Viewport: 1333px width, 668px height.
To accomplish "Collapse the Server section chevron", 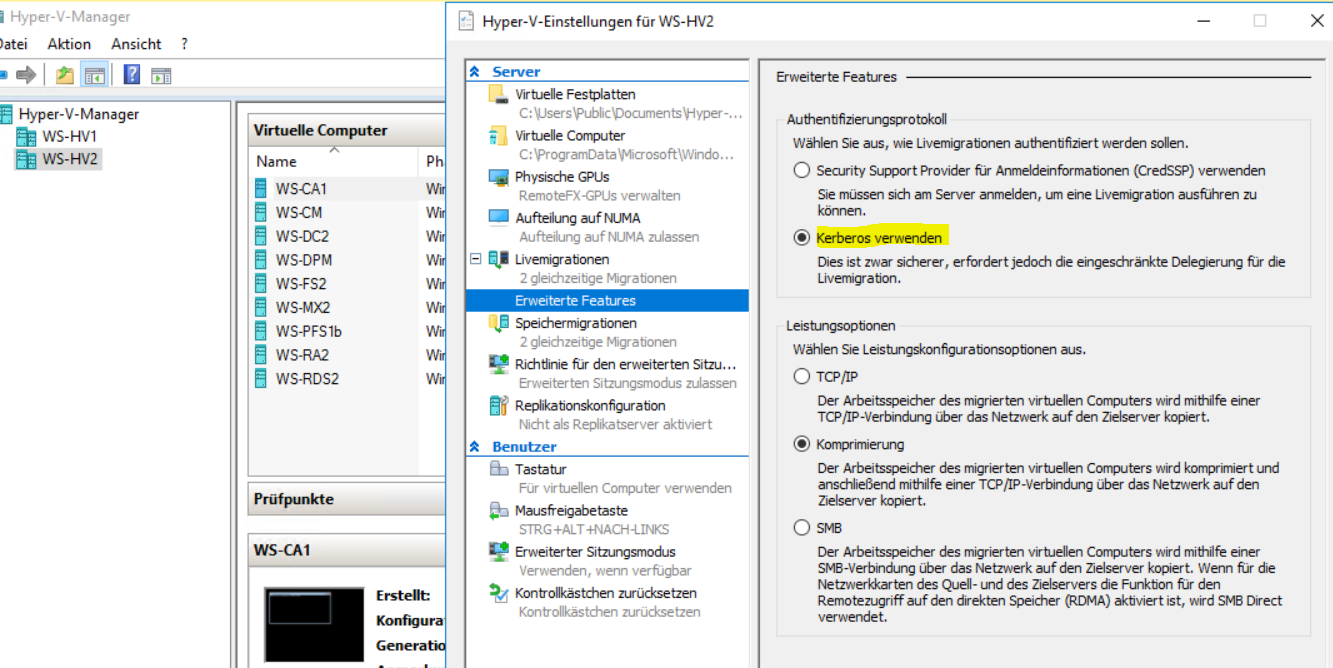I will click(475, 72).
